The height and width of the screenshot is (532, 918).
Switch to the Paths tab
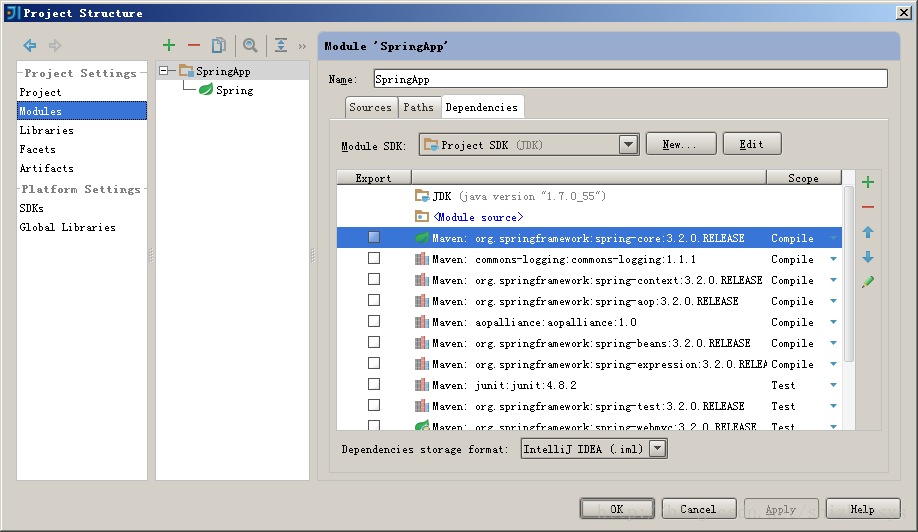(419, 107)
